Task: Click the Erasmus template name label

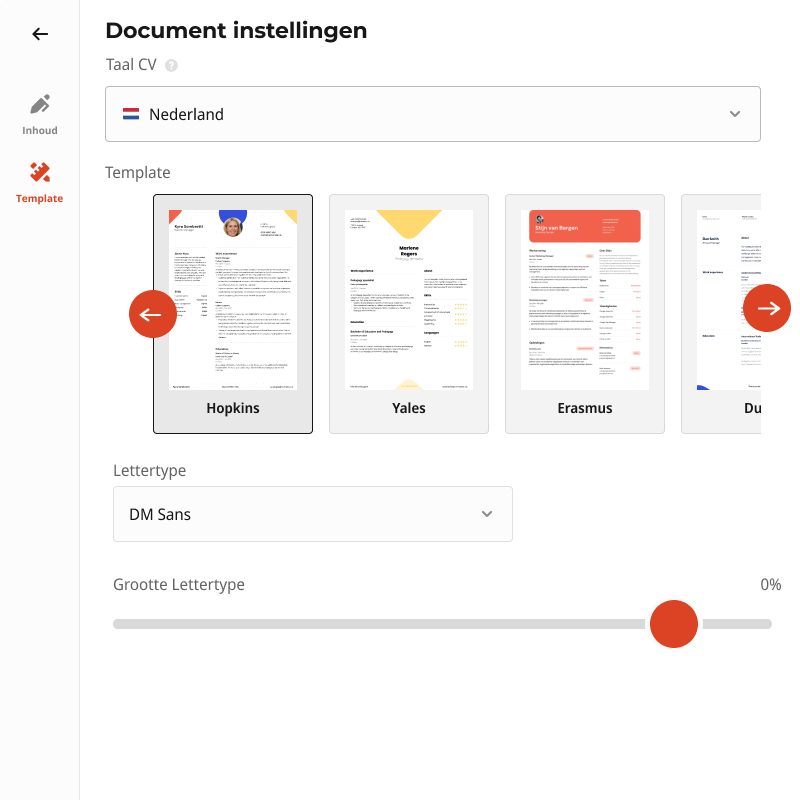Action: click(x=585, y=408)
